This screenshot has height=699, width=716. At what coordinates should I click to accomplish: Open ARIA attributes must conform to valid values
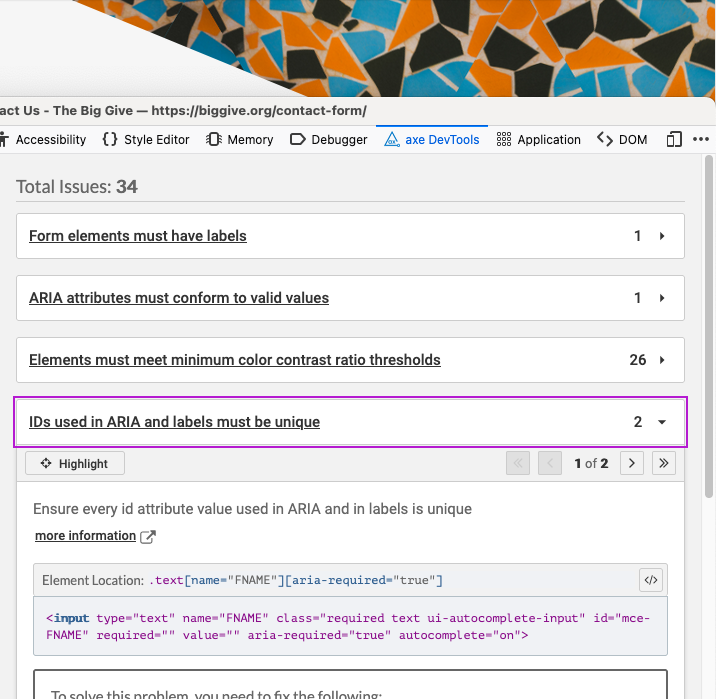coord(179,298)
